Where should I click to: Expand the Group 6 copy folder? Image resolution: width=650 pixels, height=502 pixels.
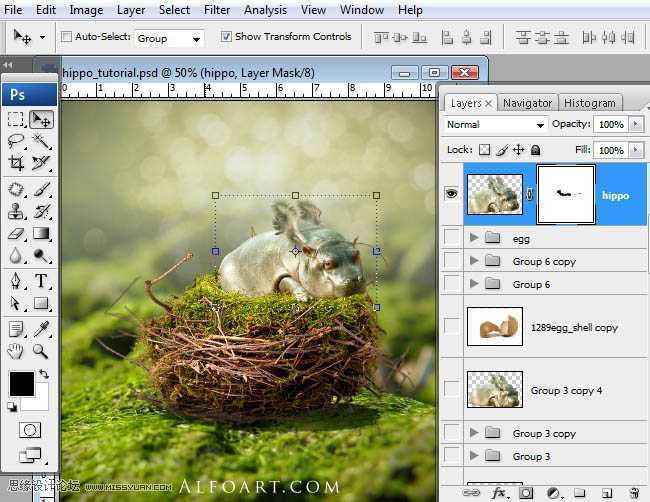pyautogui.click(x=474, y=262)
